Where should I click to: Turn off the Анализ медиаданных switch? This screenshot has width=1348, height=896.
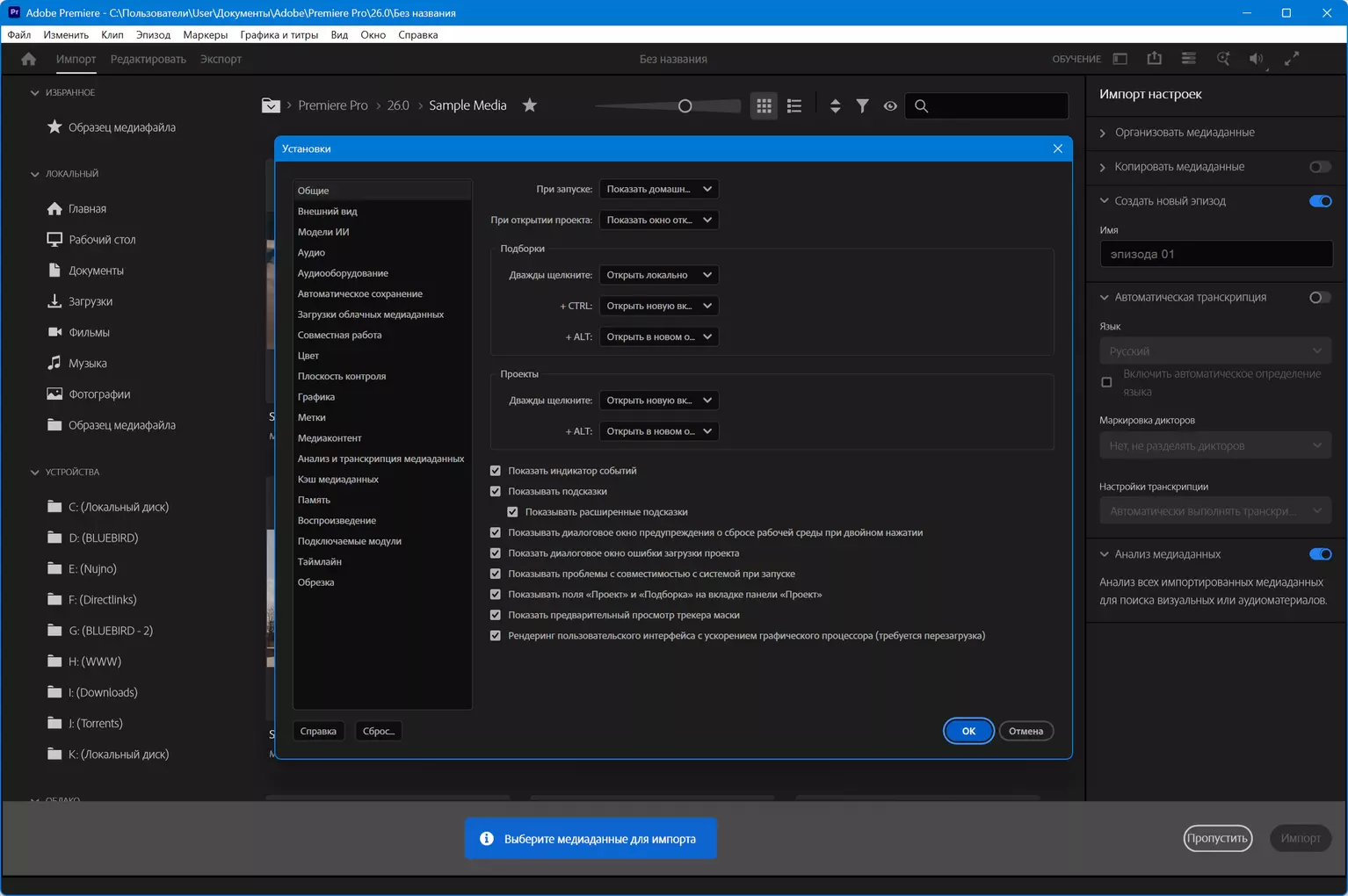pyautogui.click(x=1320, y=554)
